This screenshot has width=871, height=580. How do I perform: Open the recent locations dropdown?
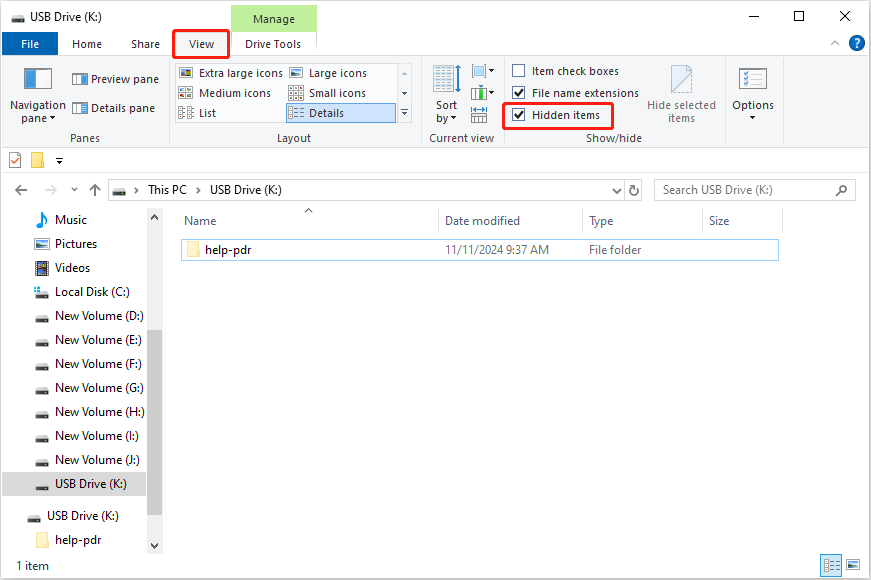tap(74, 191)
